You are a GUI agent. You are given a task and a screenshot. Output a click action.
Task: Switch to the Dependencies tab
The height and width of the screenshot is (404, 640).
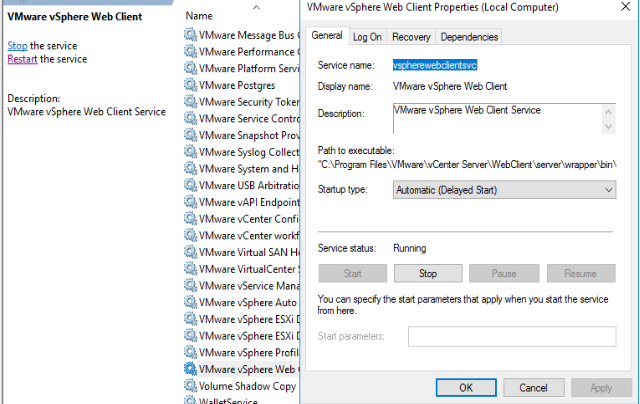coord(469,37)
